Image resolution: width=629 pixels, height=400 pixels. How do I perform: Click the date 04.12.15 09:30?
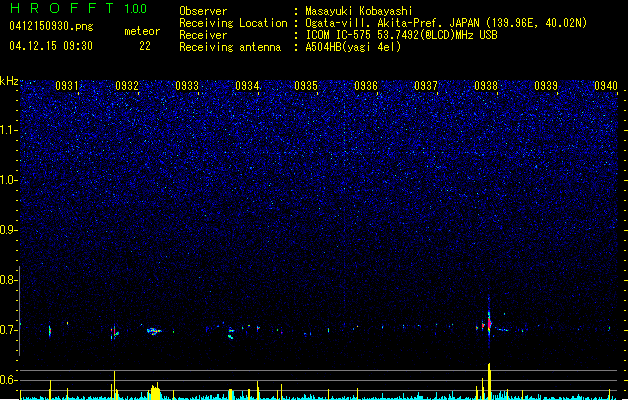tap(51, 46)
